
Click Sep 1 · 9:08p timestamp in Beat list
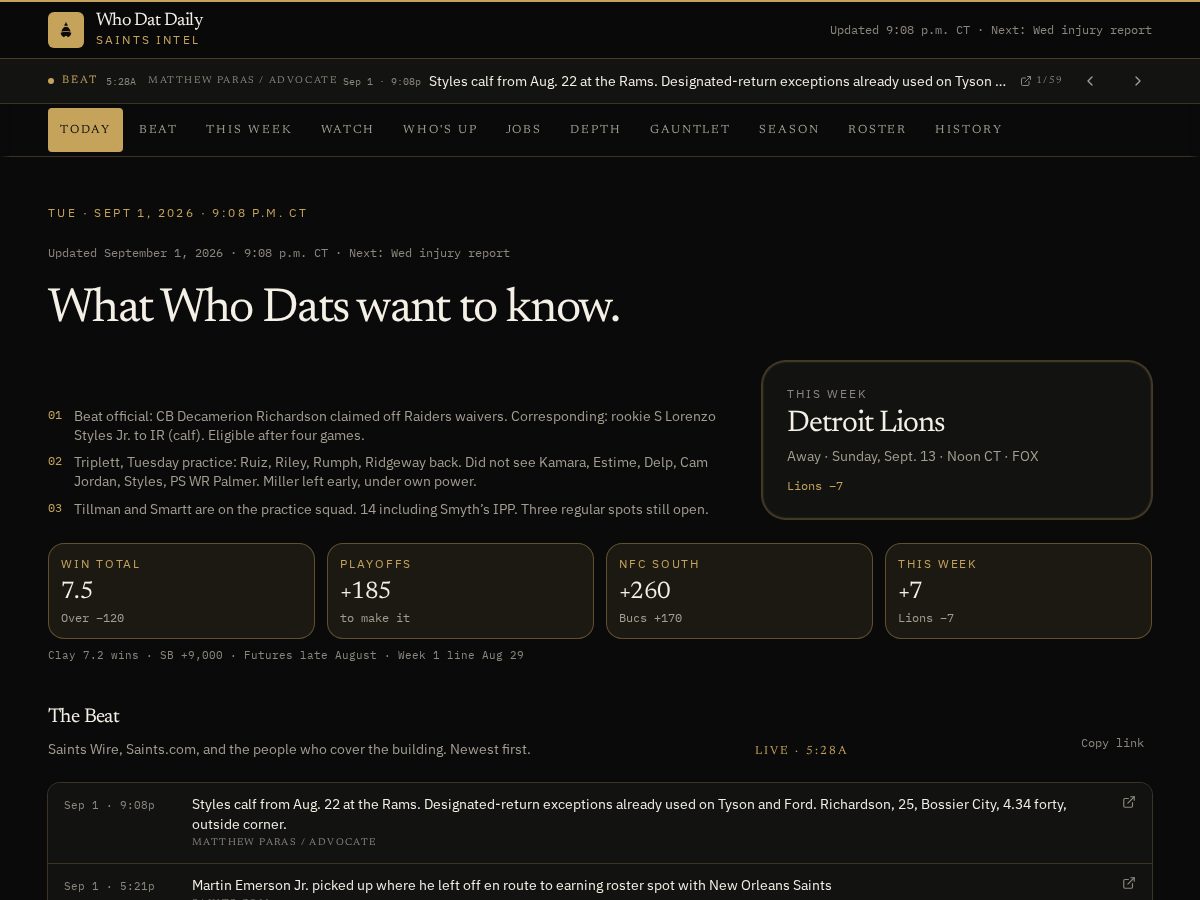tap(109, 805)
